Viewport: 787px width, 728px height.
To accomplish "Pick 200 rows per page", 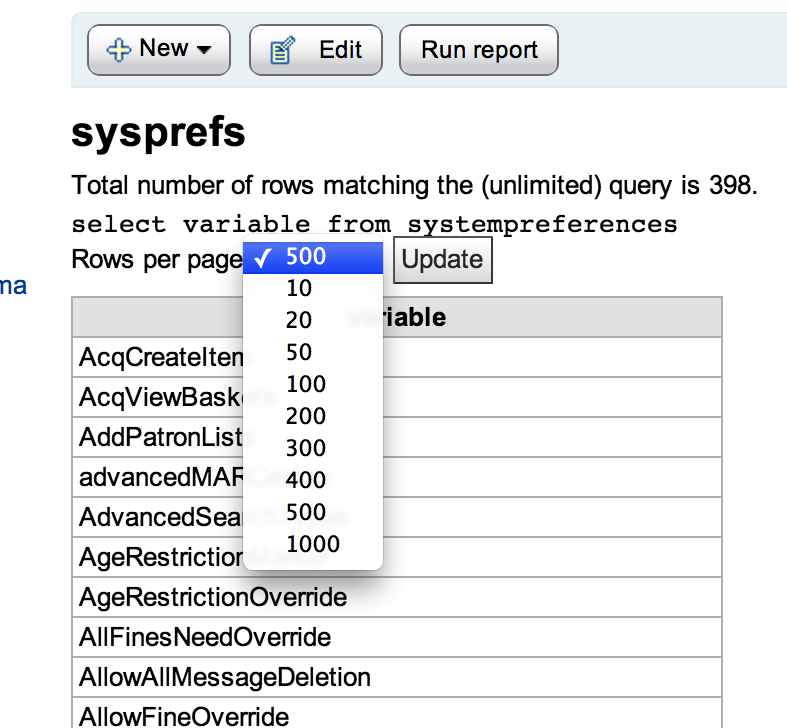I will tap(305, 416).
